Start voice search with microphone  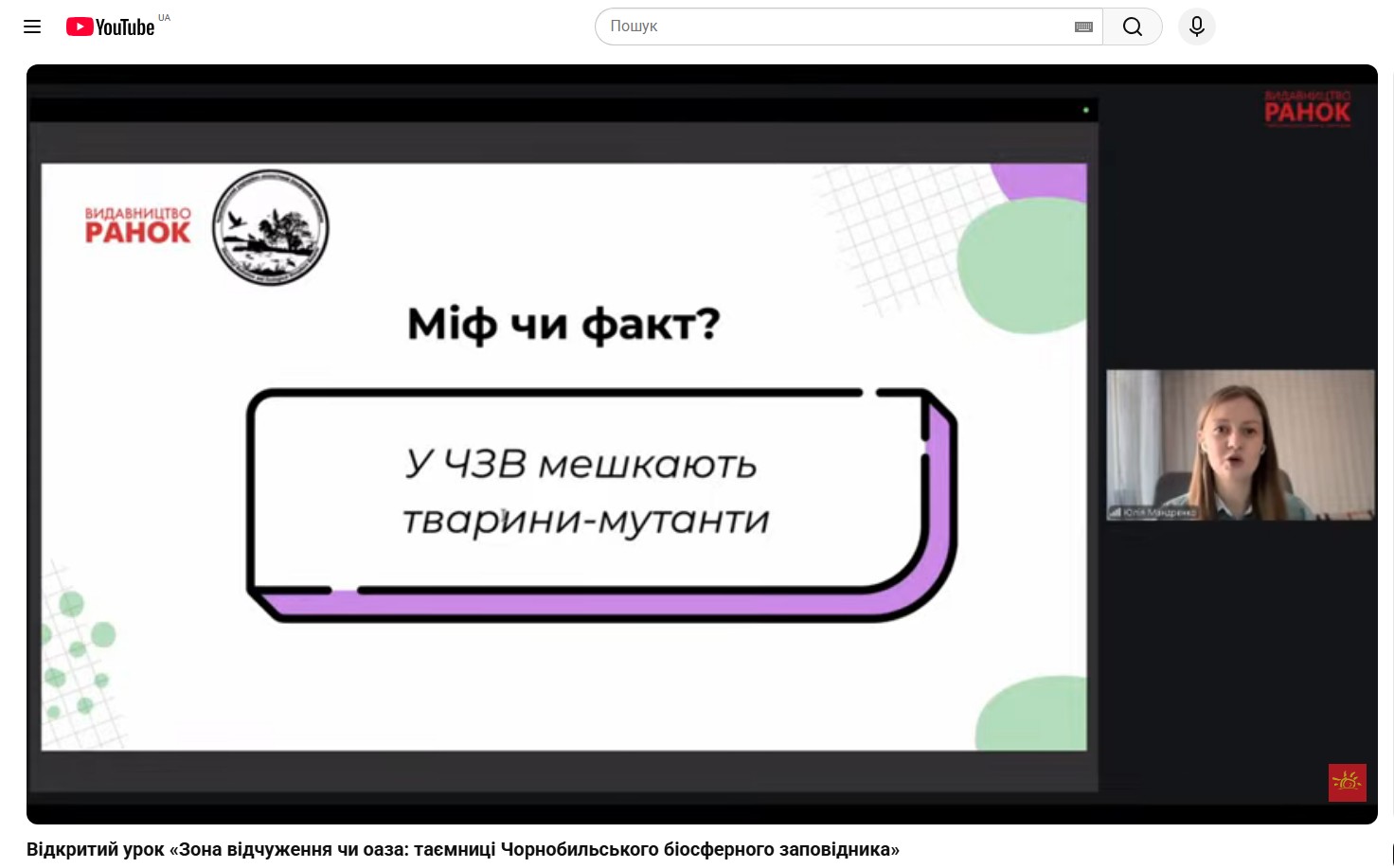(1196, 27)
